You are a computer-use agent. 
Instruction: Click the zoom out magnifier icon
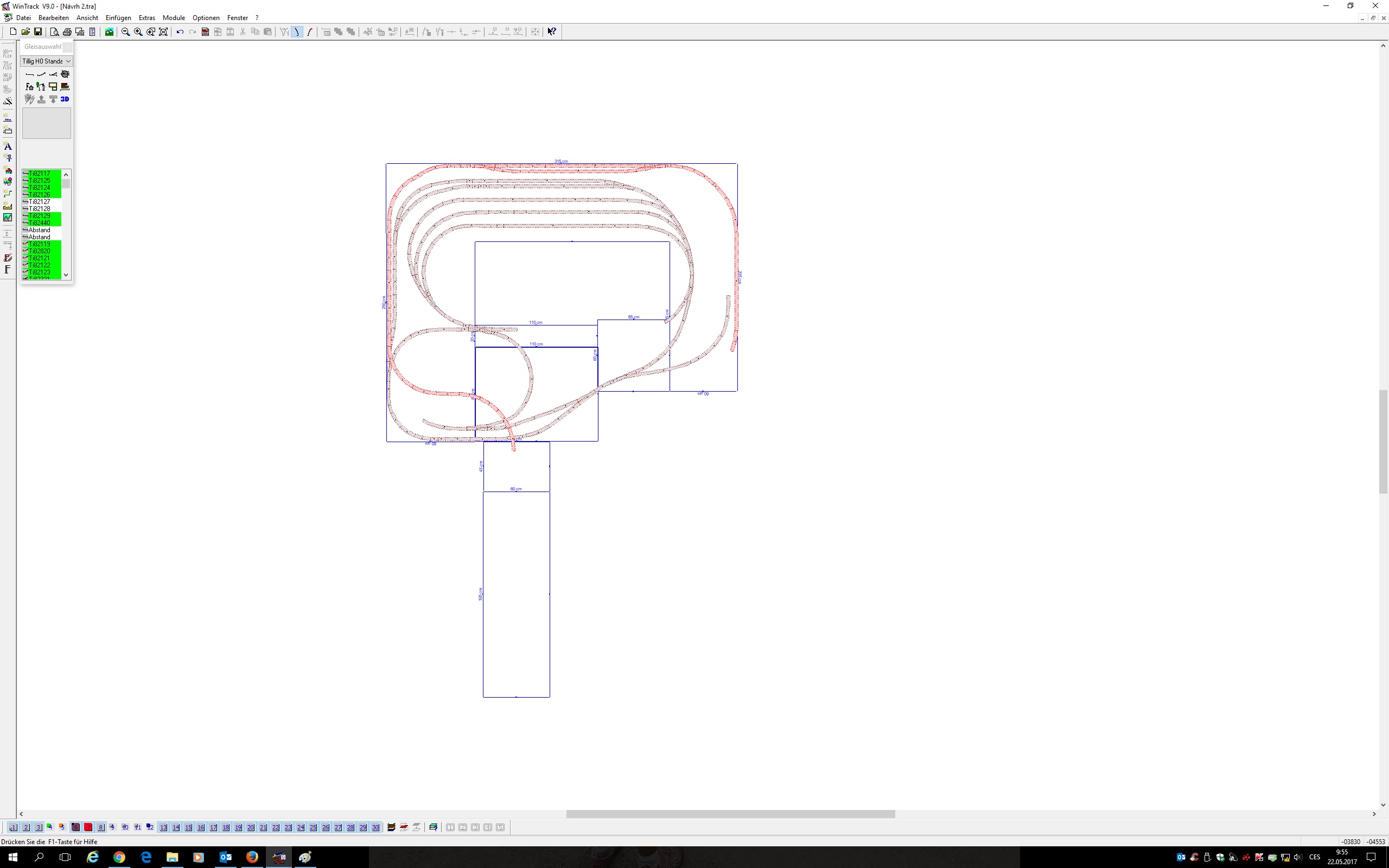point(126,32)
